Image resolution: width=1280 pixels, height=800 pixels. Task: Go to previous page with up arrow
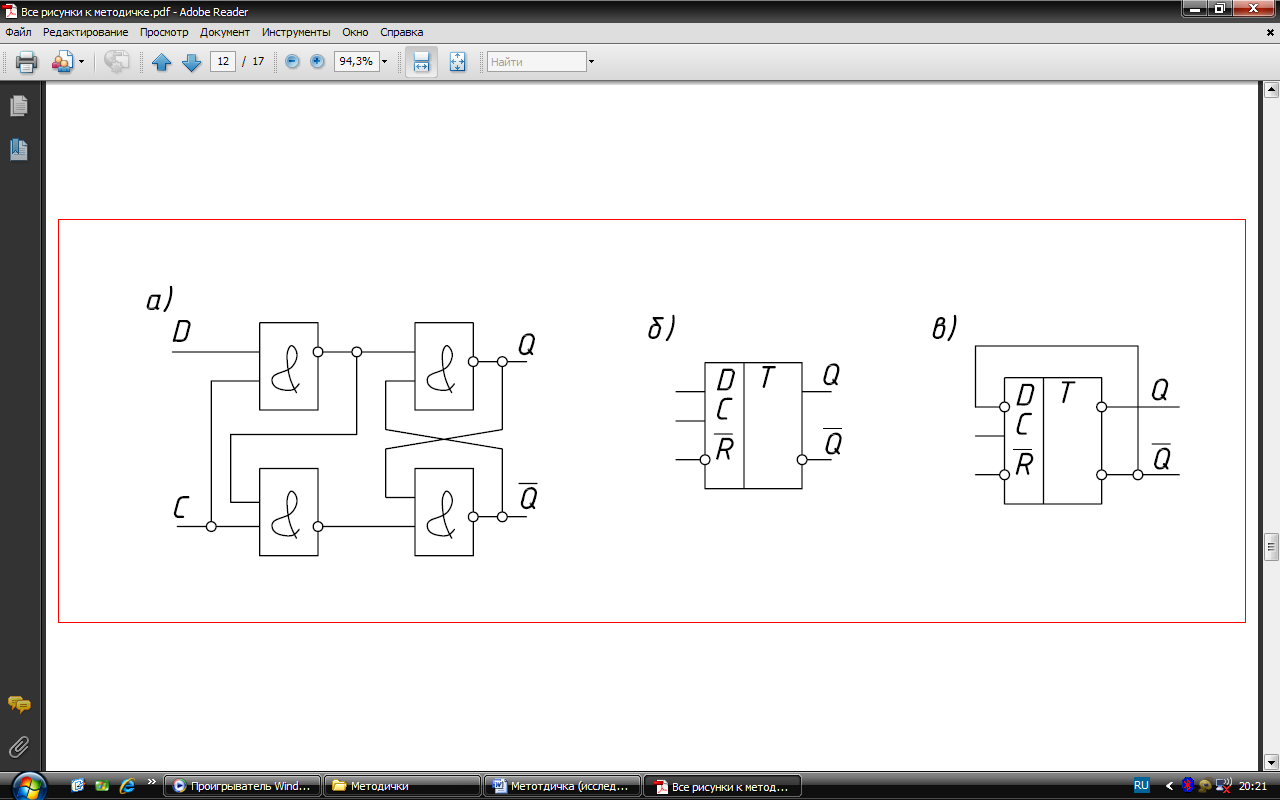click(x=162, y=62)
